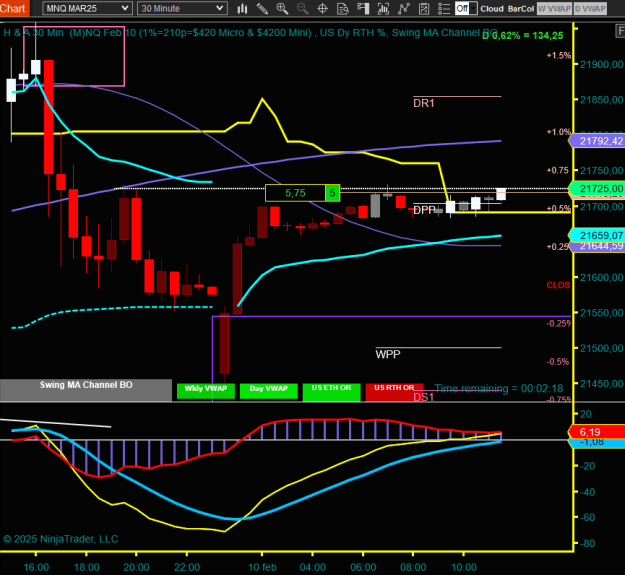
Task: Click the Time remaining countdown text
Action: (499, 388)
